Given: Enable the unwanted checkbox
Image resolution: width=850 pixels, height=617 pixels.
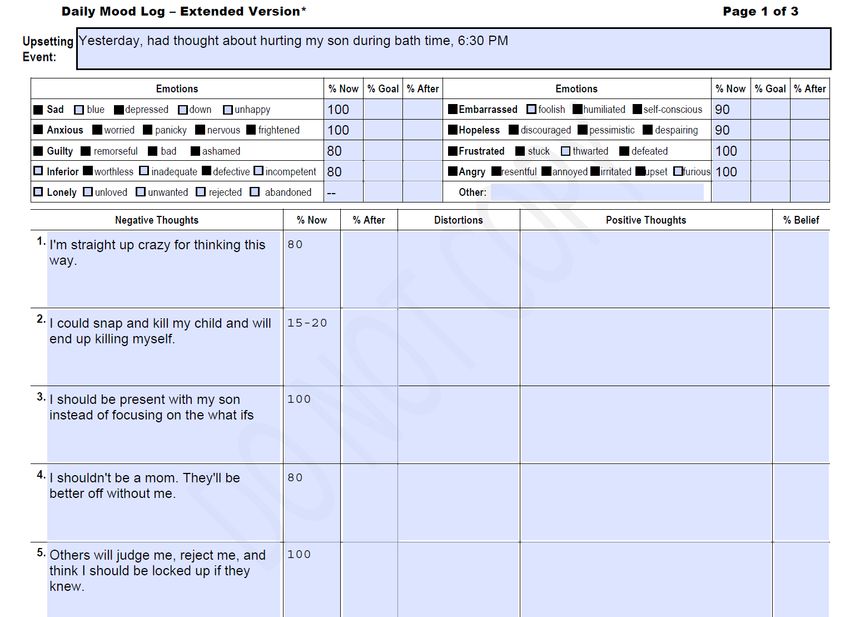Looking at the screenshot, I should point(140,192).
